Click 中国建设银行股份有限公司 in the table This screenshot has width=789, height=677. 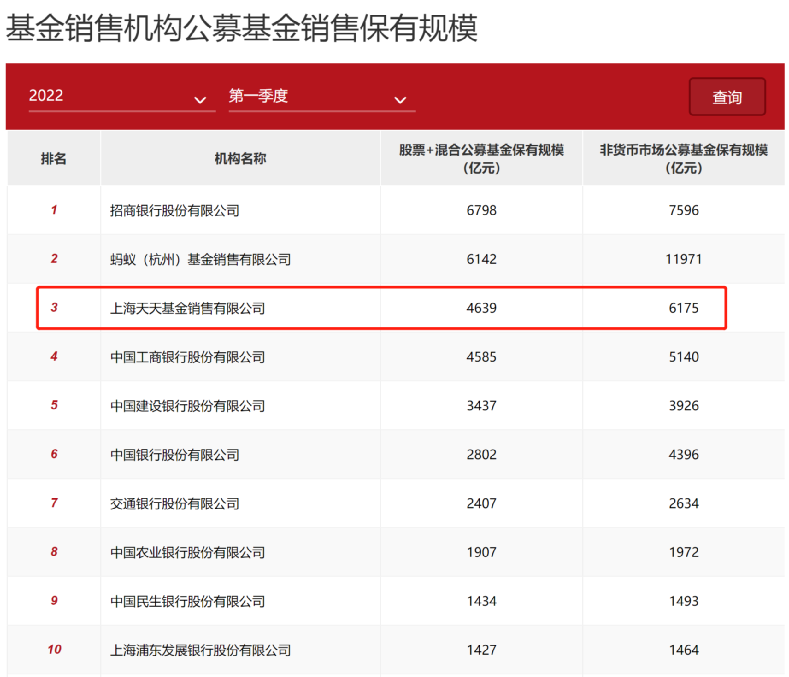187,406
